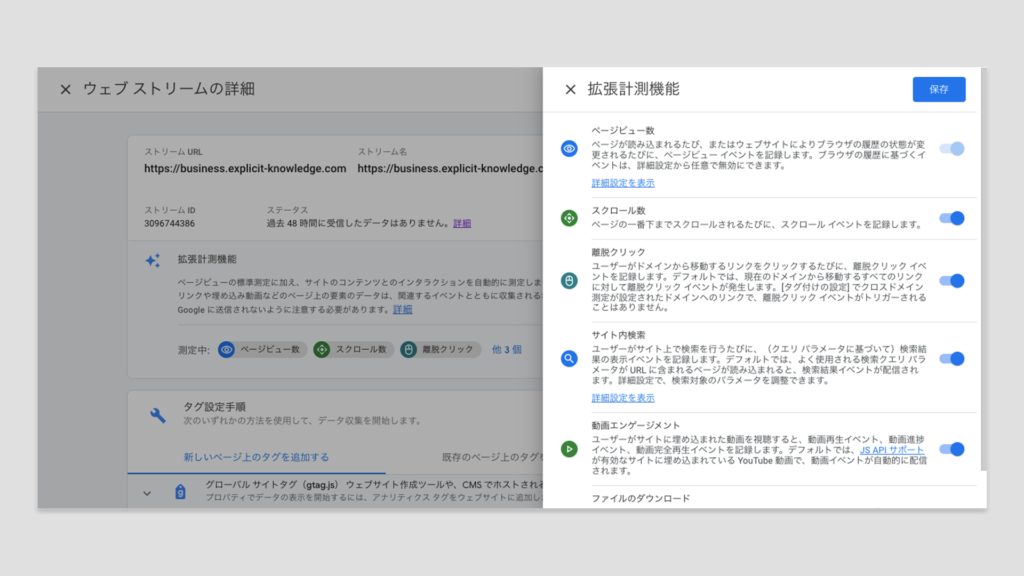The width and height of the screenshot is (1024, 576).
Task: Show 詳細設定を表示 under サイト内検索
Action: point(623,397)
